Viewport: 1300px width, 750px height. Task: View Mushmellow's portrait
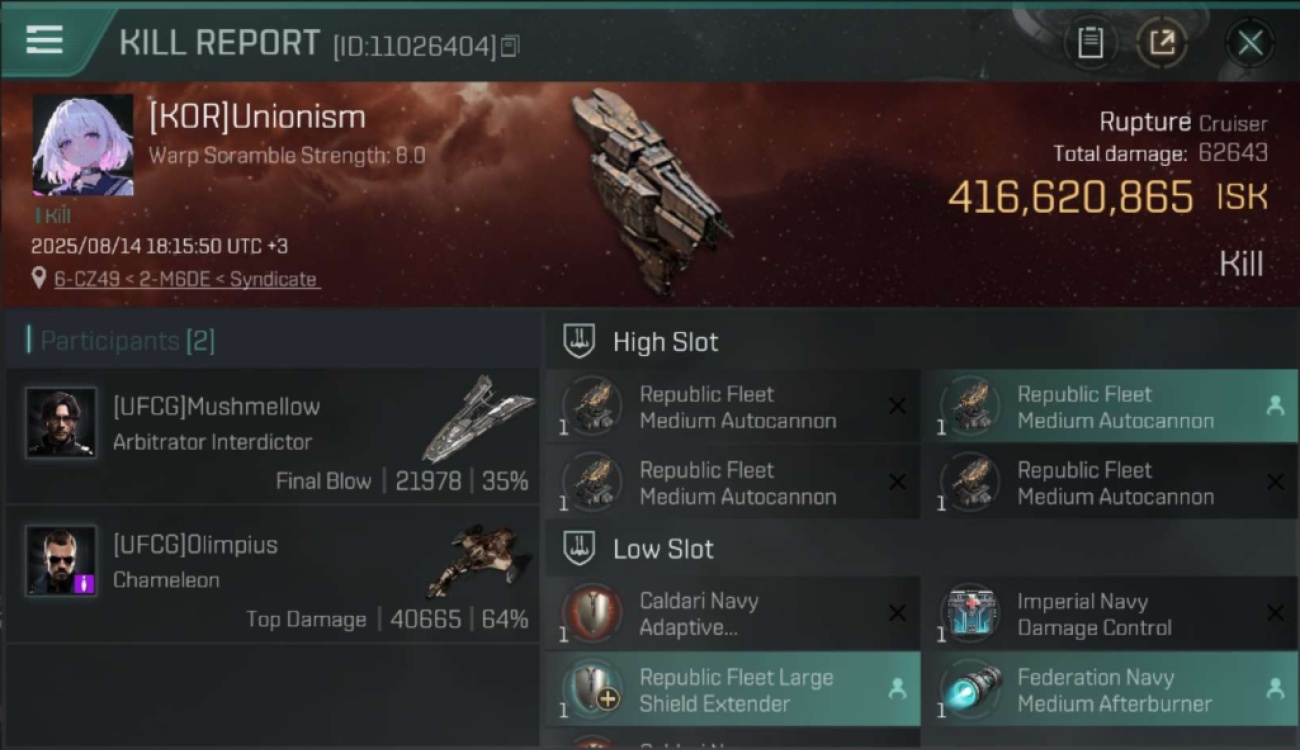[x=61, y=422]
